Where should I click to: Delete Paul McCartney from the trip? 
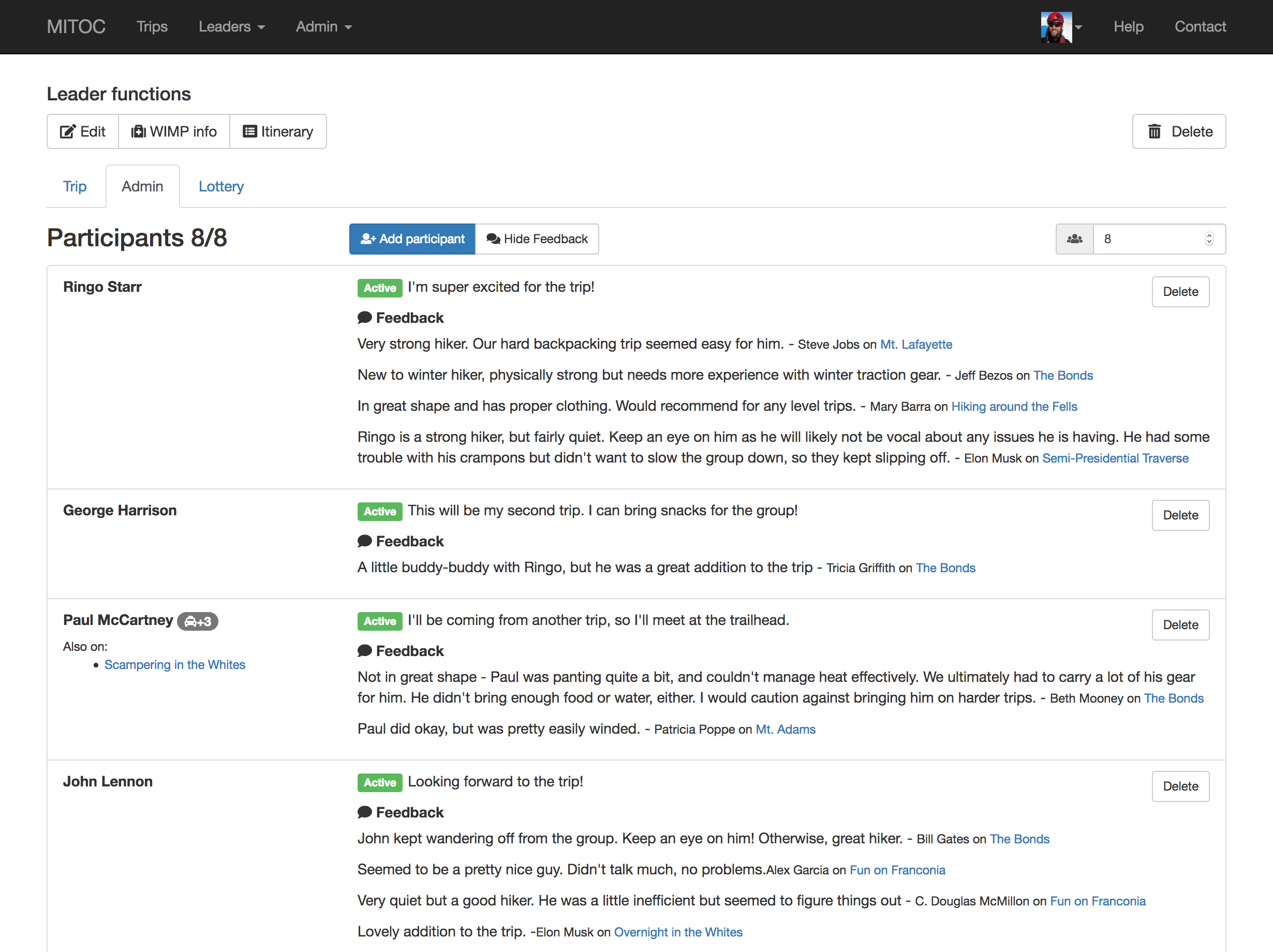[1180, 624]
